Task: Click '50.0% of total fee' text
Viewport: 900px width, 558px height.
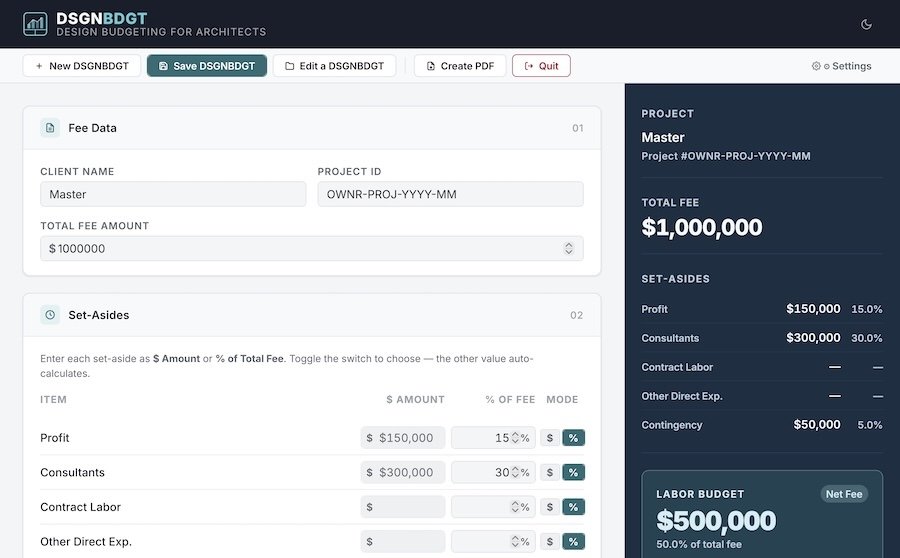Action: click(699, 544)
